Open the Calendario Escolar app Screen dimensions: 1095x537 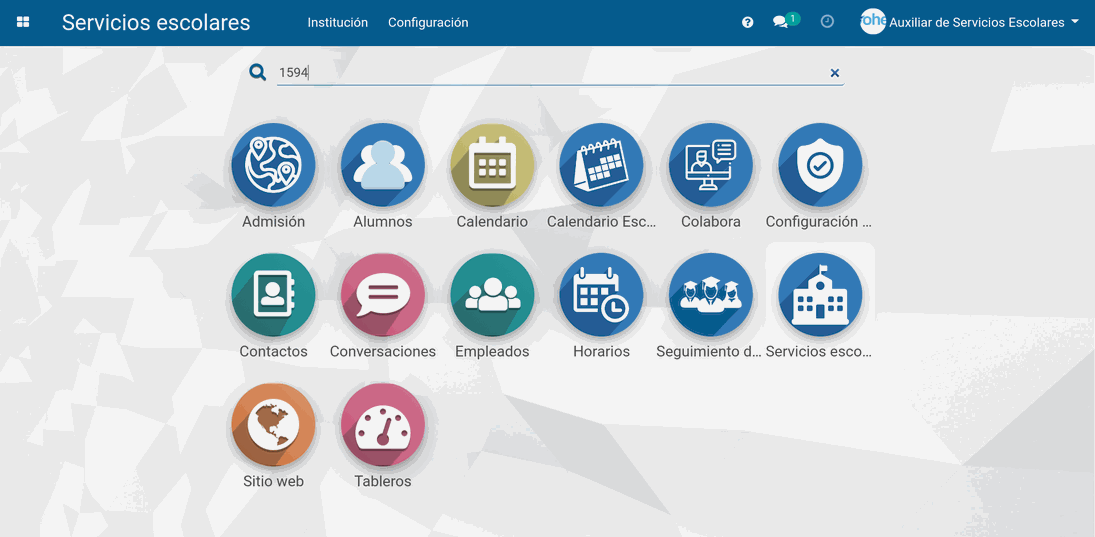pos(601,165)
